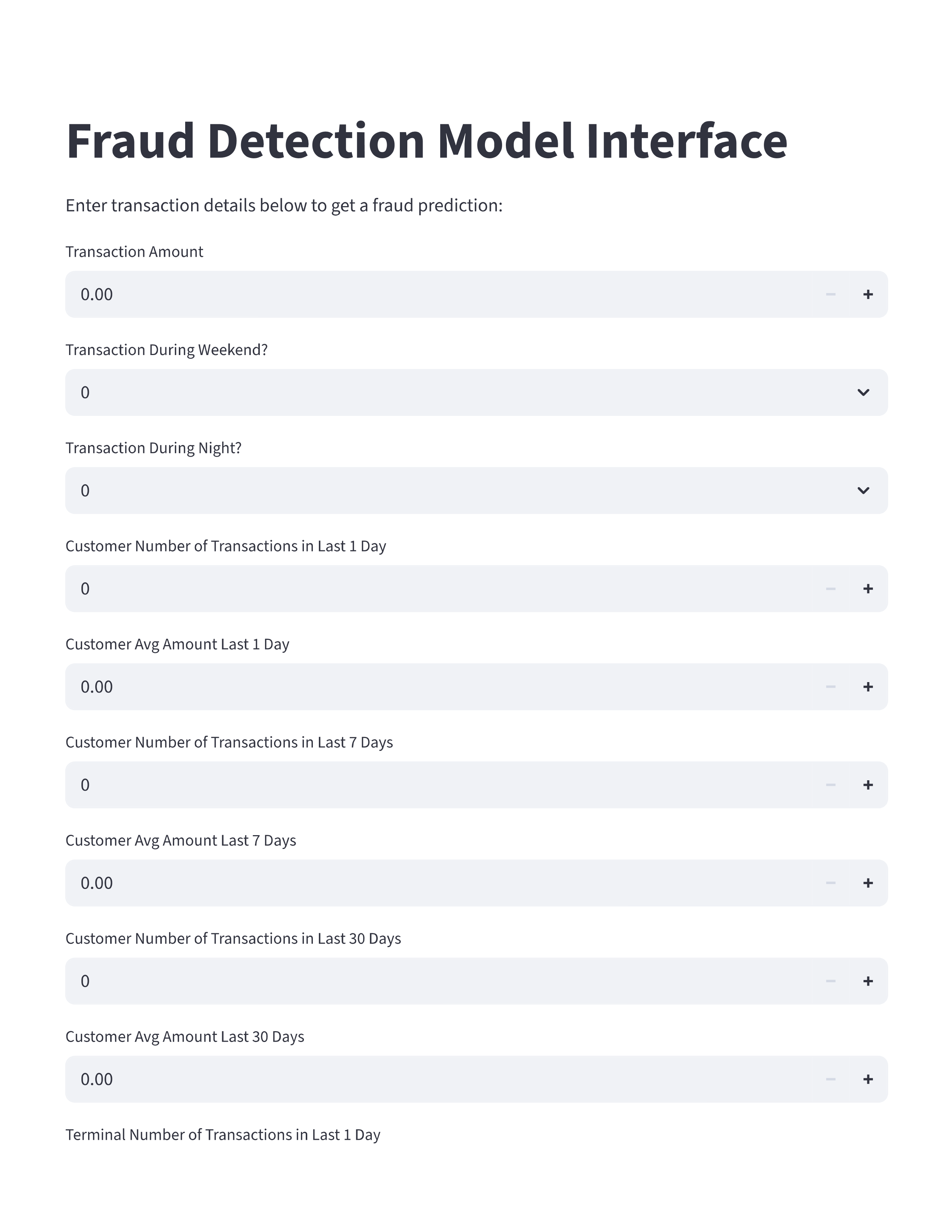
Task: Increment Customer Transactions Last 1 Day
Action: 868,589
